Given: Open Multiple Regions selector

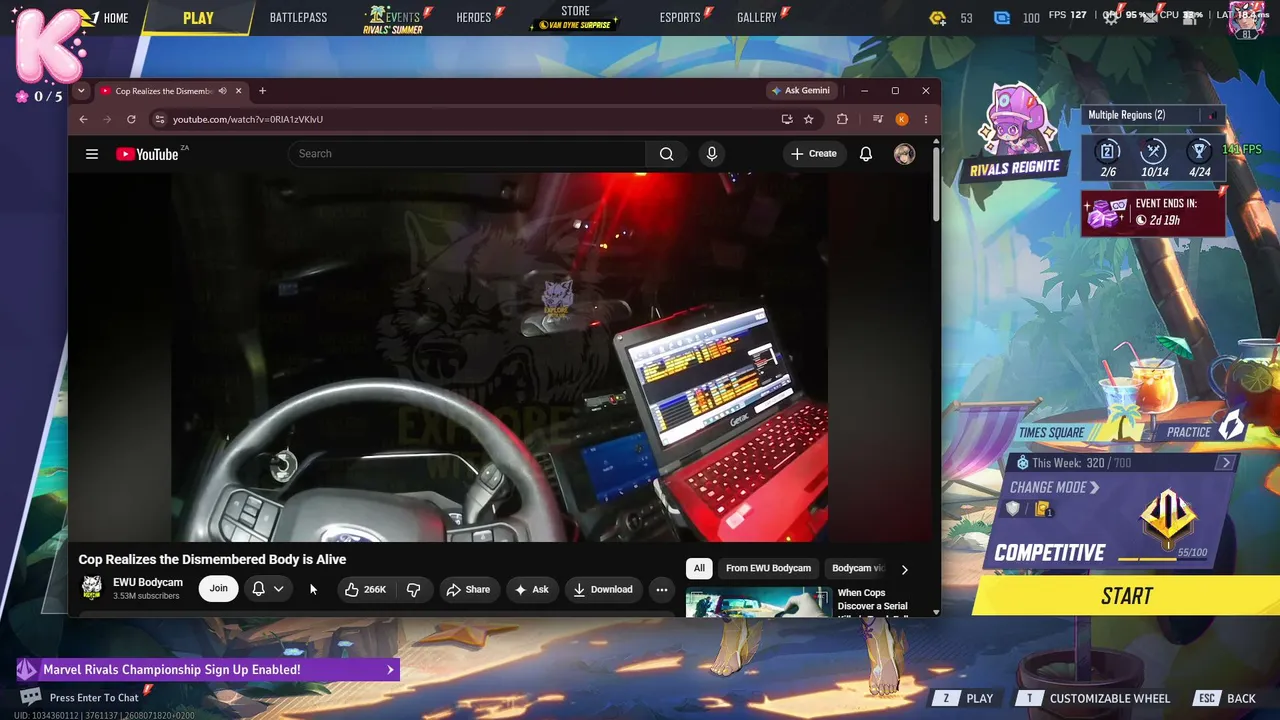Looking at the screenshot, I should [1153, 115].
